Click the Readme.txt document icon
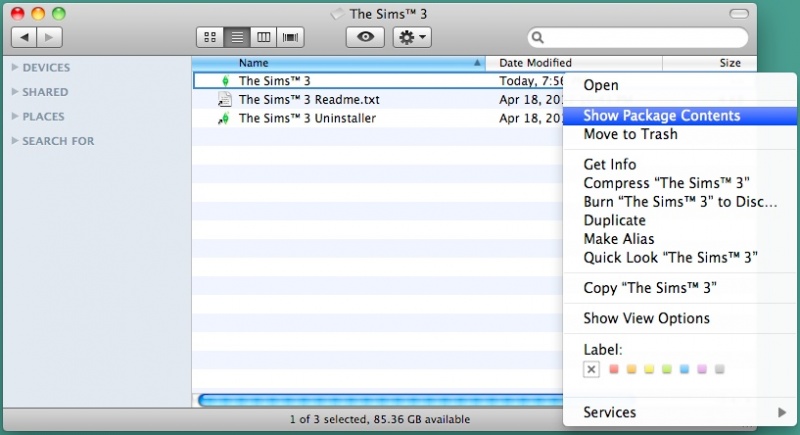This screenshot has width=800, height=435. pyautogui.click(x=224, y=99)
